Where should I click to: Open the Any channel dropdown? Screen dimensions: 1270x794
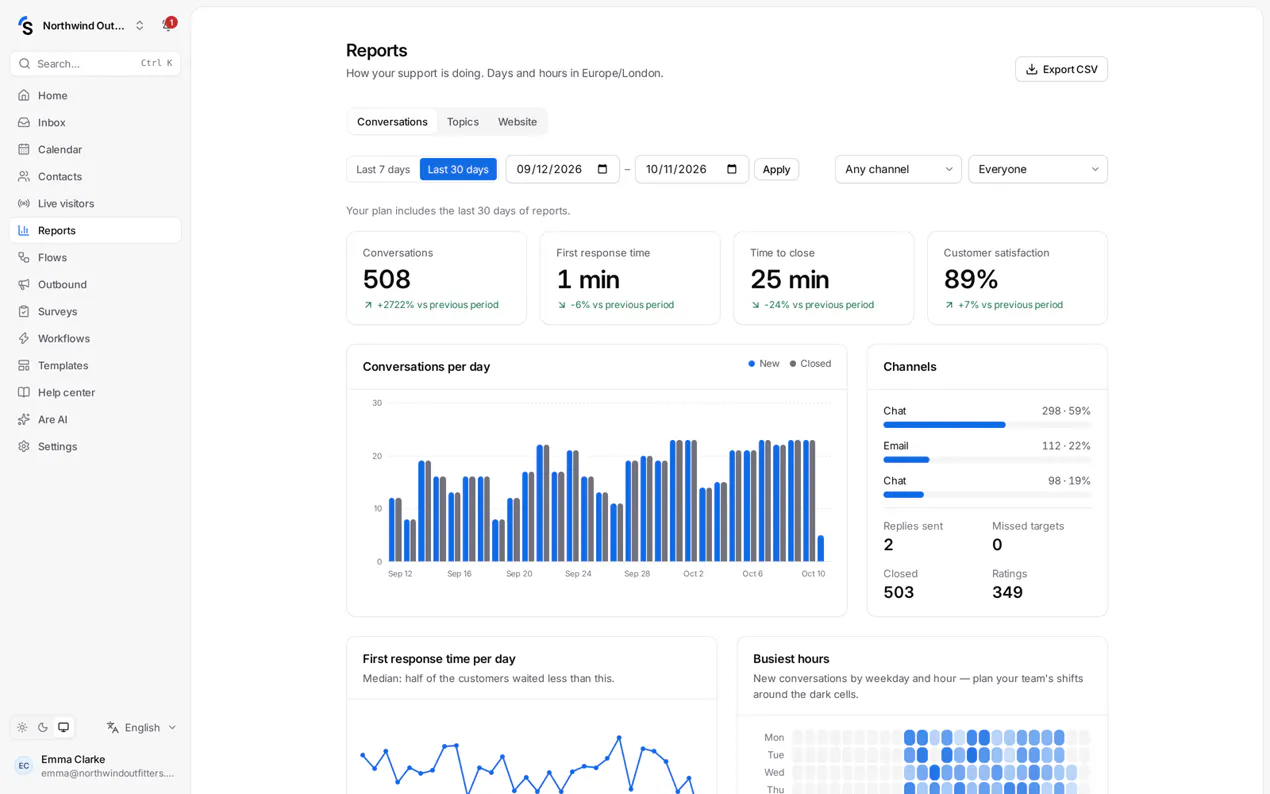898,169
